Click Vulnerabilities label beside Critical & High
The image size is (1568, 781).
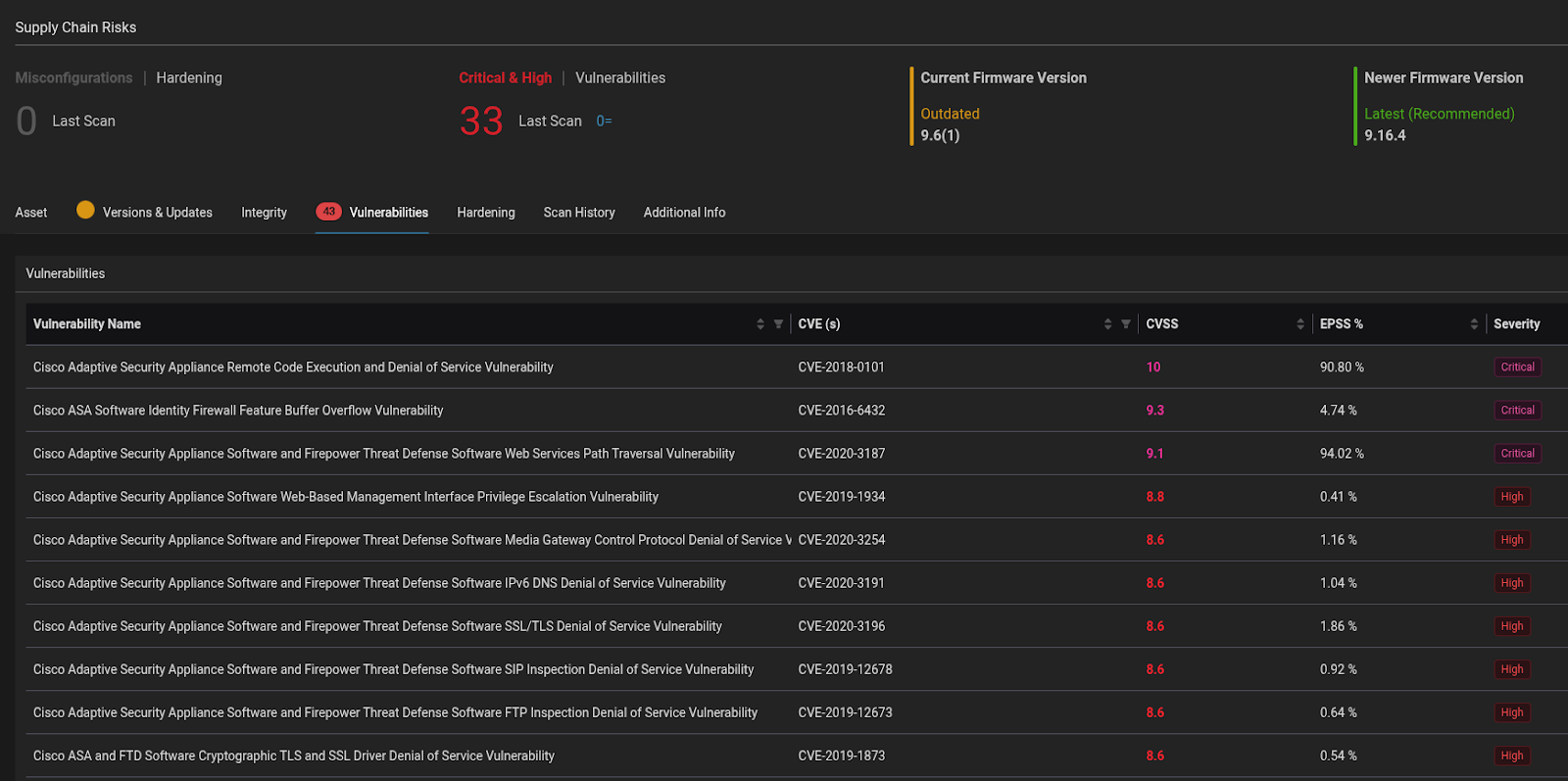tap(620, 78)
